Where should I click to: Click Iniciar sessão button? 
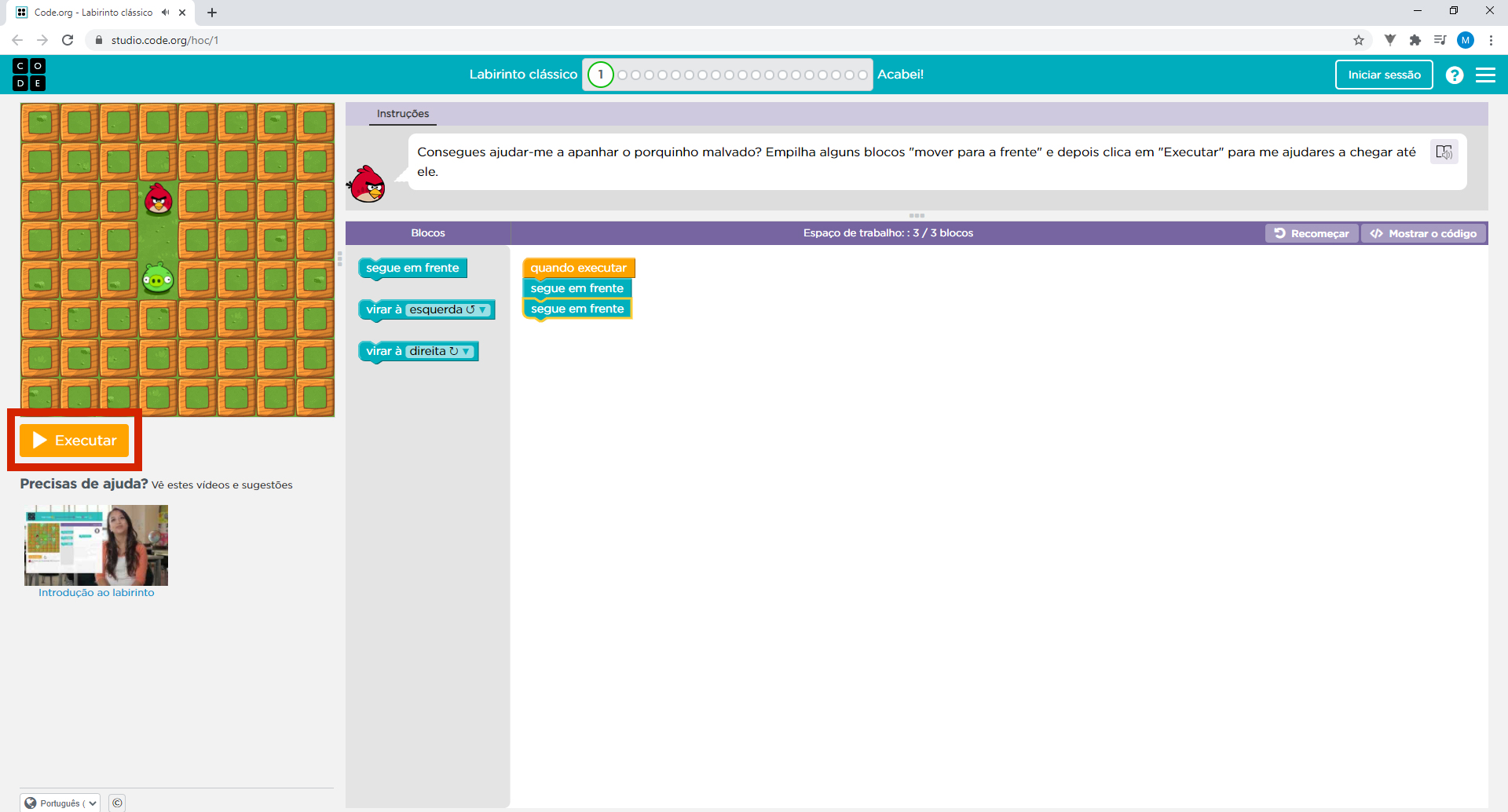pyautogui.click(x=1384, y=75)
